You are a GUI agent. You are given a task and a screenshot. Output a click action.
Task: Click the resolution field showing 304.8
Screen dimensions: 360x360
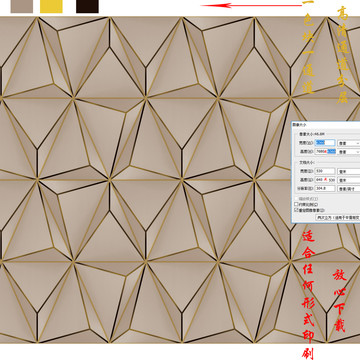325,188
